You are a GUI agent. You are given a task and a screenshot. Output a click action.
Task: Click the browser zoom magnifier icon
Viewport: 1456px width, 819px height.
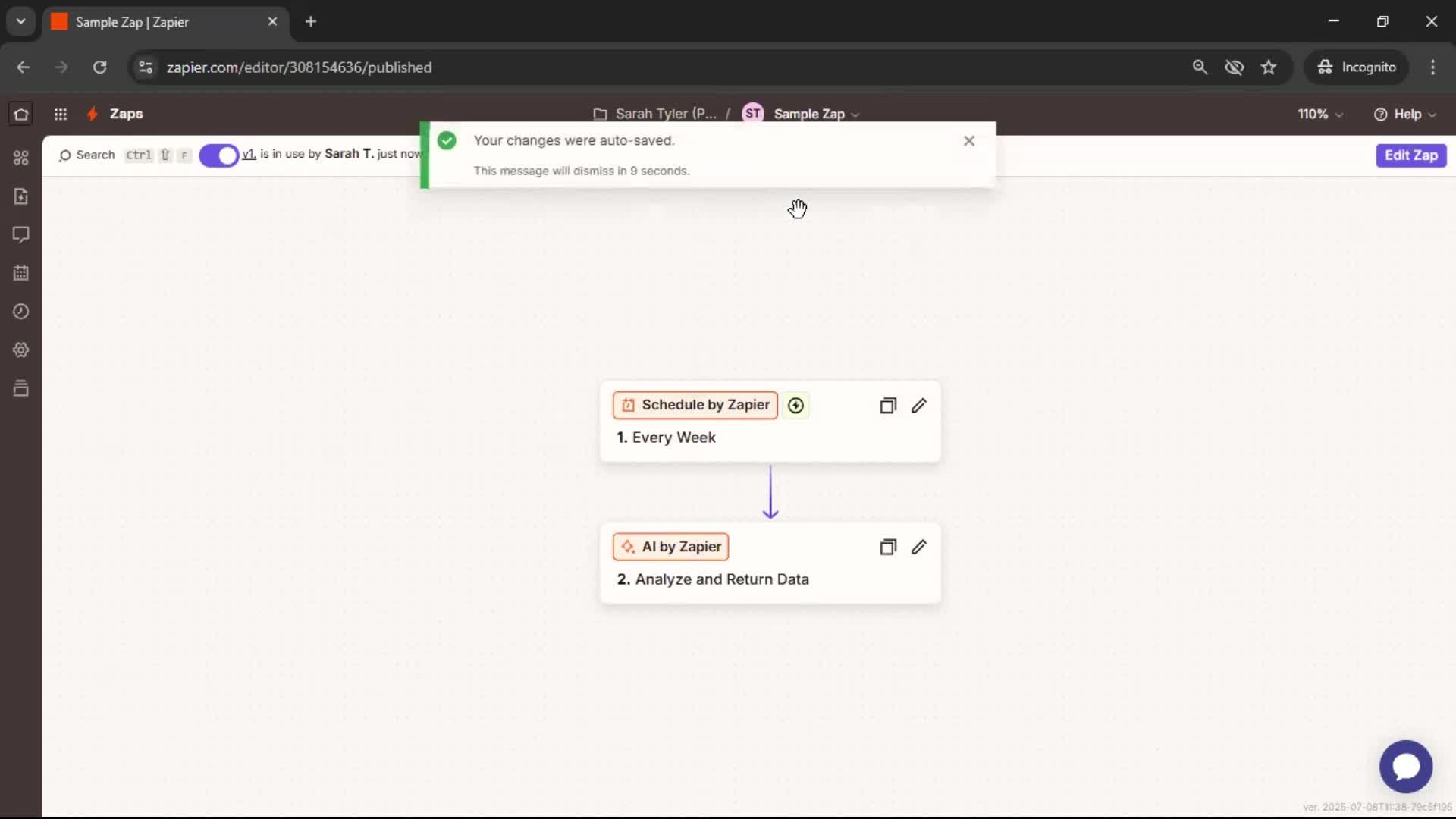pos(1200,67)
